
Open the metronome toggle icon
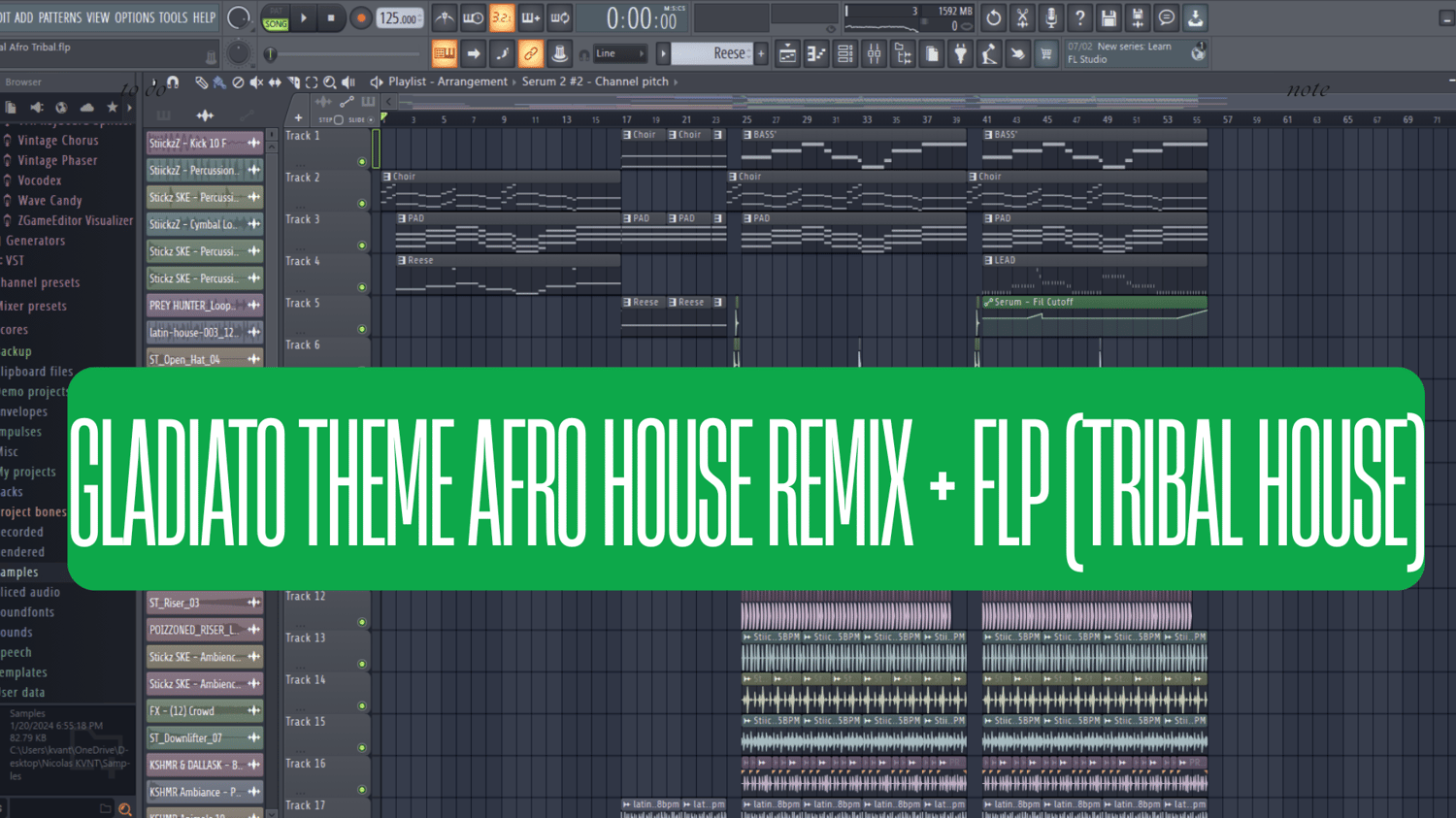click(x=444, y=18)
